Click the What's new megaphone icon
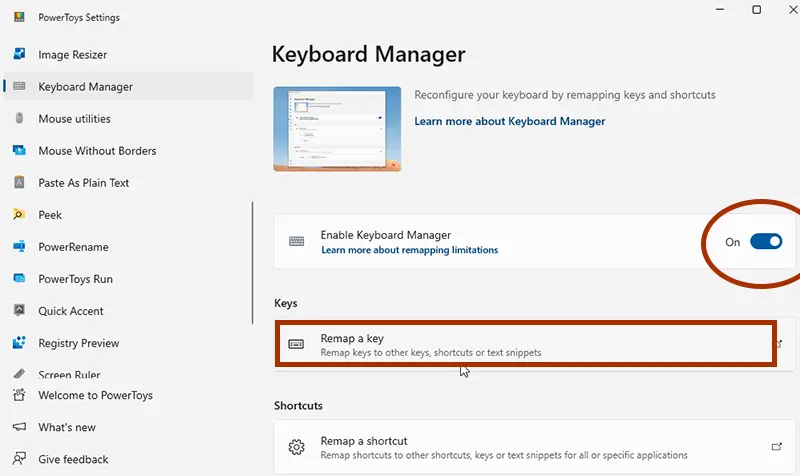The height and width of the screenshot is (476, 800). tap(19, 427)
